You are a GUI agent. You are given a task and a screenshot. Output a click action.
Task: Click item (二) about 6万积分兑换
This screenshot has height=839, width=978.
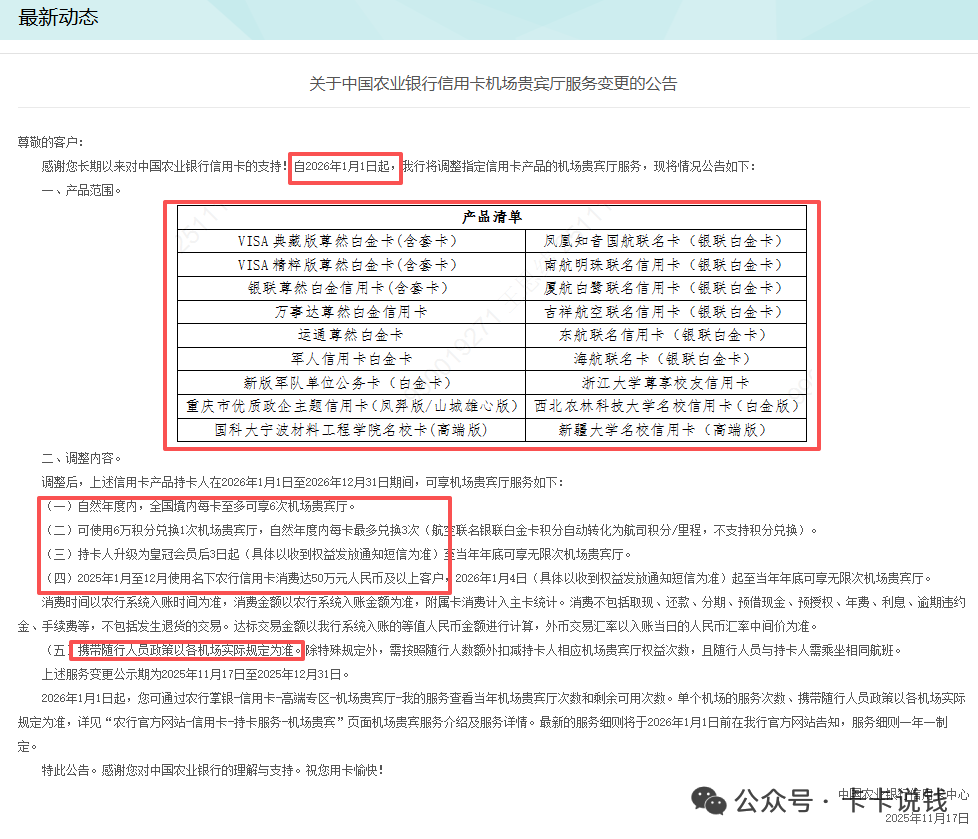coord(429,530)
